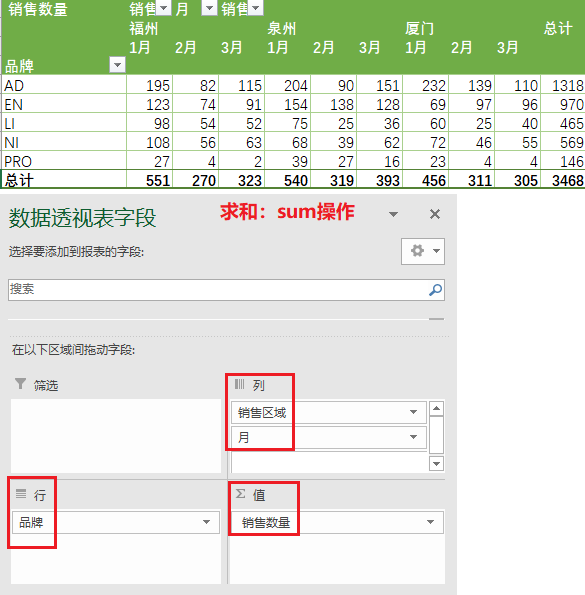Open the 品牌 field dropdown in rows area
This screenshot has width=585, height=595.
click(x=206, y=522)
